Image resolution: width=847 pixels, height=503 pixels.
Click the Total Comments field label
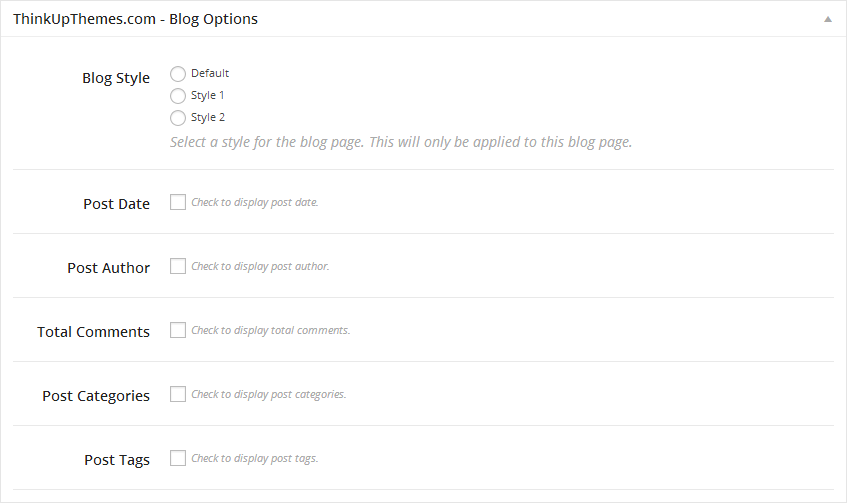click(x=93, y=332)
